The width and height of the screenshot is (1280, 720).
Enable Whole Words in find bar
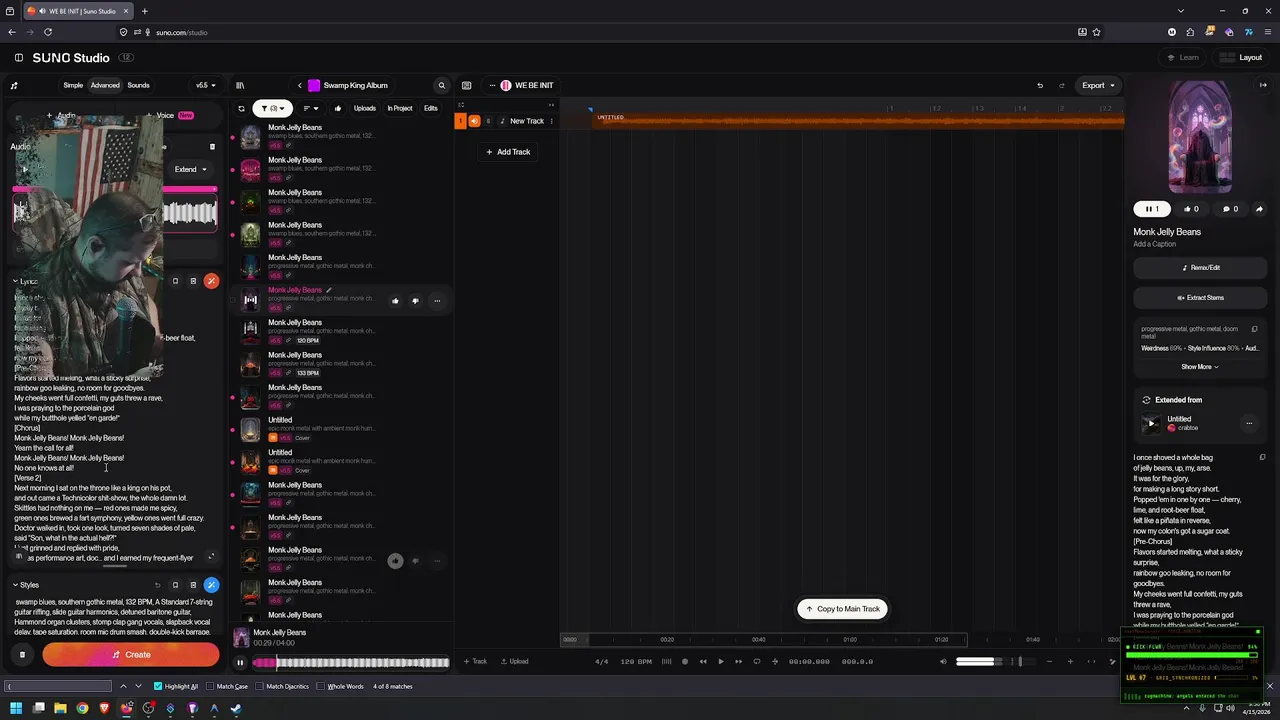(x=340, y=686)
